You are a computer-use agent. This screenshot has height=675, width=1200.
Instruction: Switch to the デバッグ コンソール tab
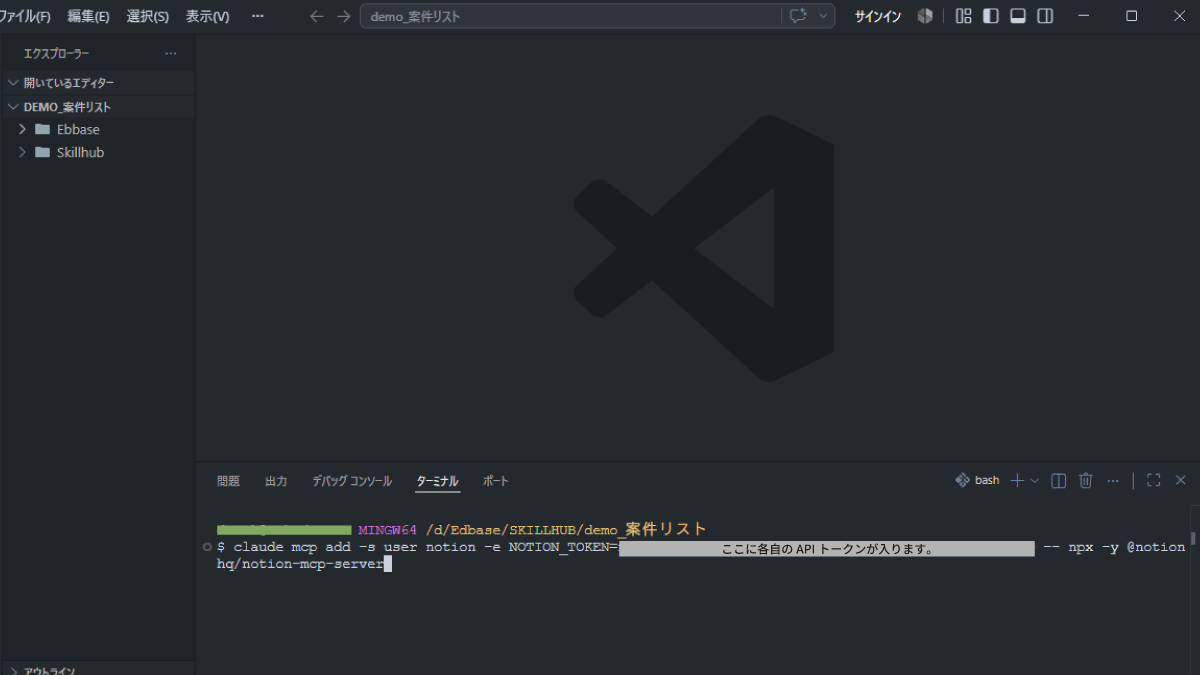(x=352, y=481)
